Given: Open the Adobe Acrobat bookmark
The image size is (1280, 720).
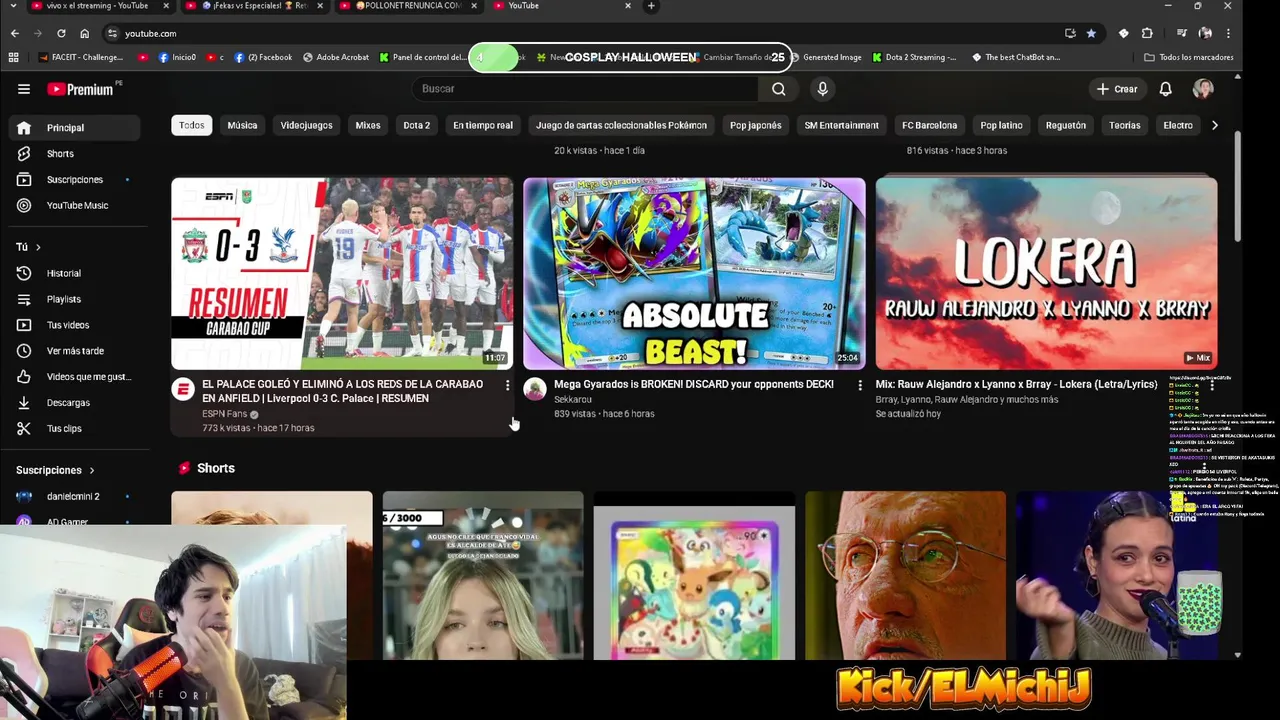Looking at the screenshot, I should pyautogui.click(x=336, y=57).
